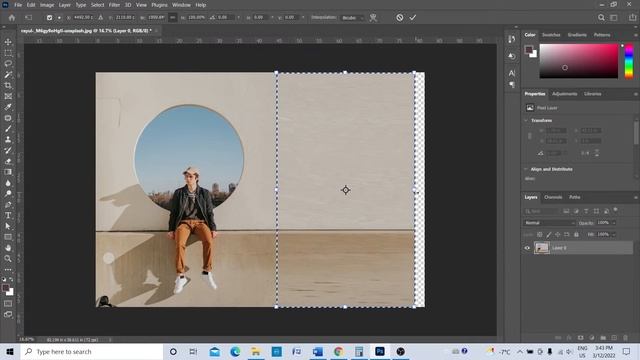Select the Clone Stamp tool
The height and width of the screenshot is (360, 640).
click(8, 140)
